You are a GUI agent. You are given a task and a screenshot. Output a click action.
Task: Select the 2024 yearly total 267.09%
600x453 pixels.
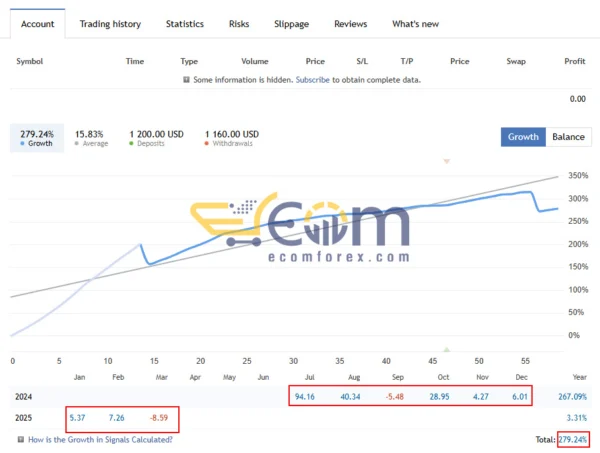(572, 396)
